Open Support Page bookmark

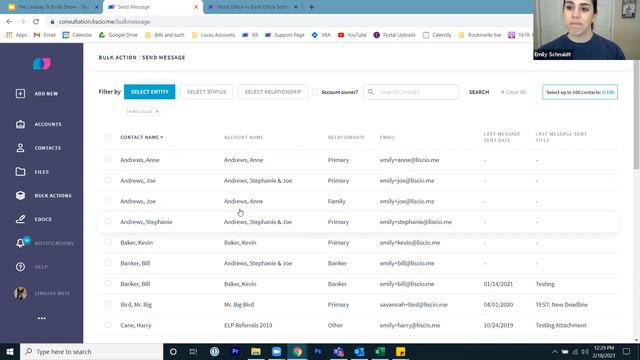click(285, 35)
